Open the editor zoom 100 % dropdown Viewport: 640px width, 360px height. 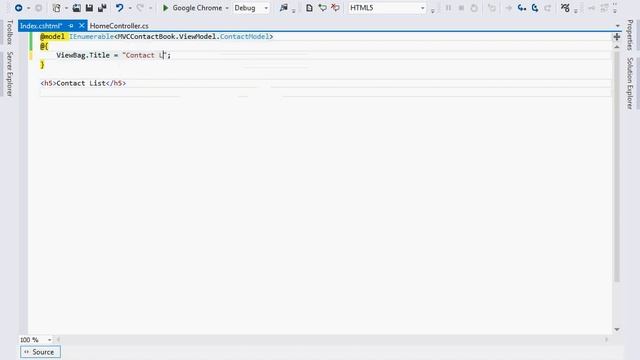49,340
